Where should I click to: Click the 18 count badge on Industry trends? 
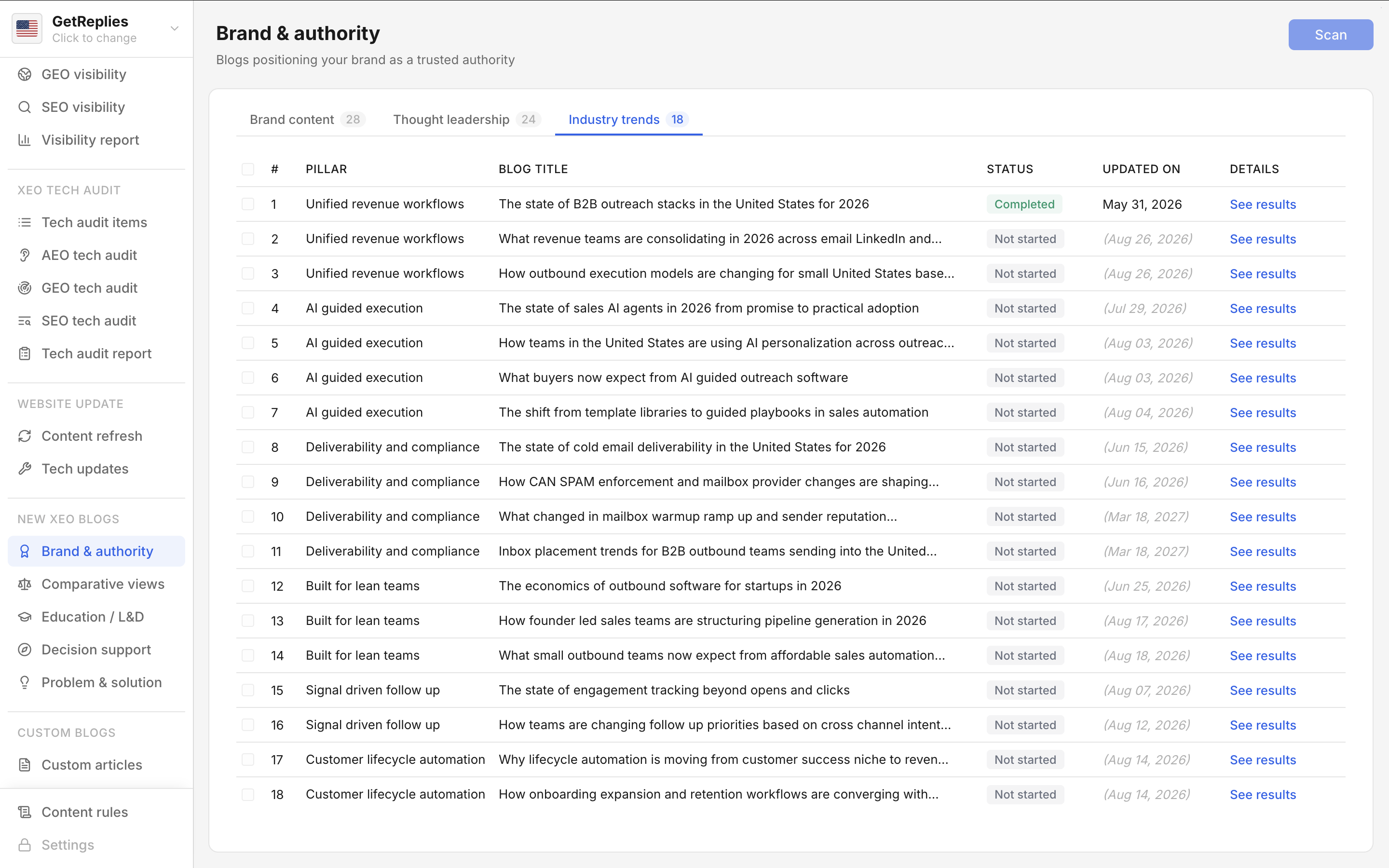click(677, 120)
